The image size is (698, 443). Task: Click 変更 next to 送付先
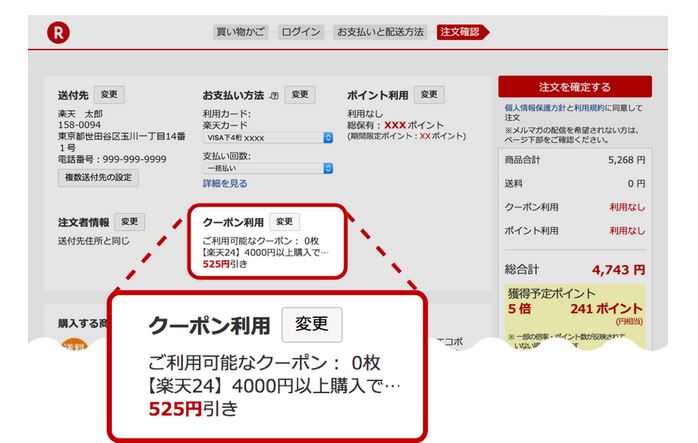[109, 95]
